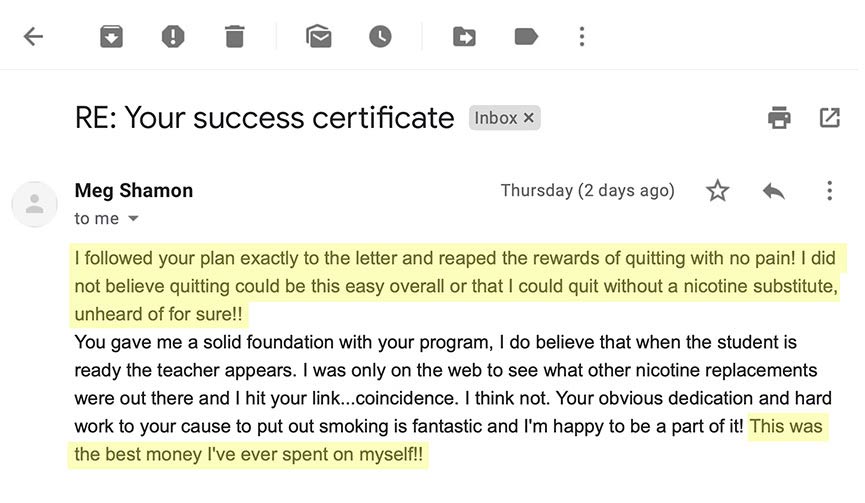Reply to Meg Shamon's message
Screen dimensions: 865x503
(773, 191)
